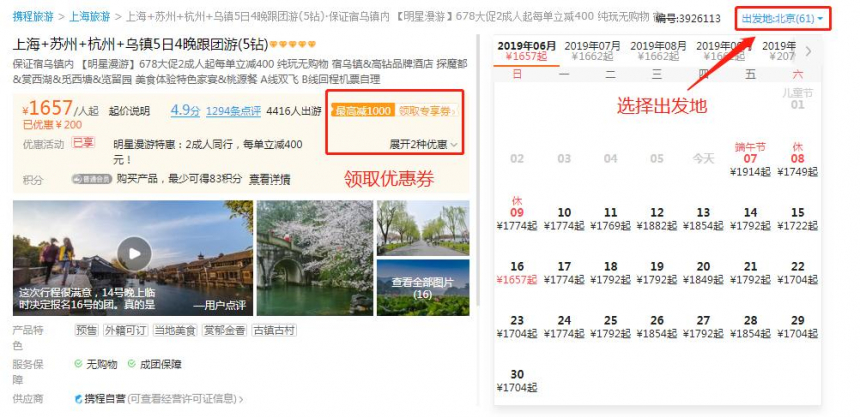Switch to the 2019年08月 month tab
The width and height of the screenshot is (860, 417).
click(x=658, y=50)
